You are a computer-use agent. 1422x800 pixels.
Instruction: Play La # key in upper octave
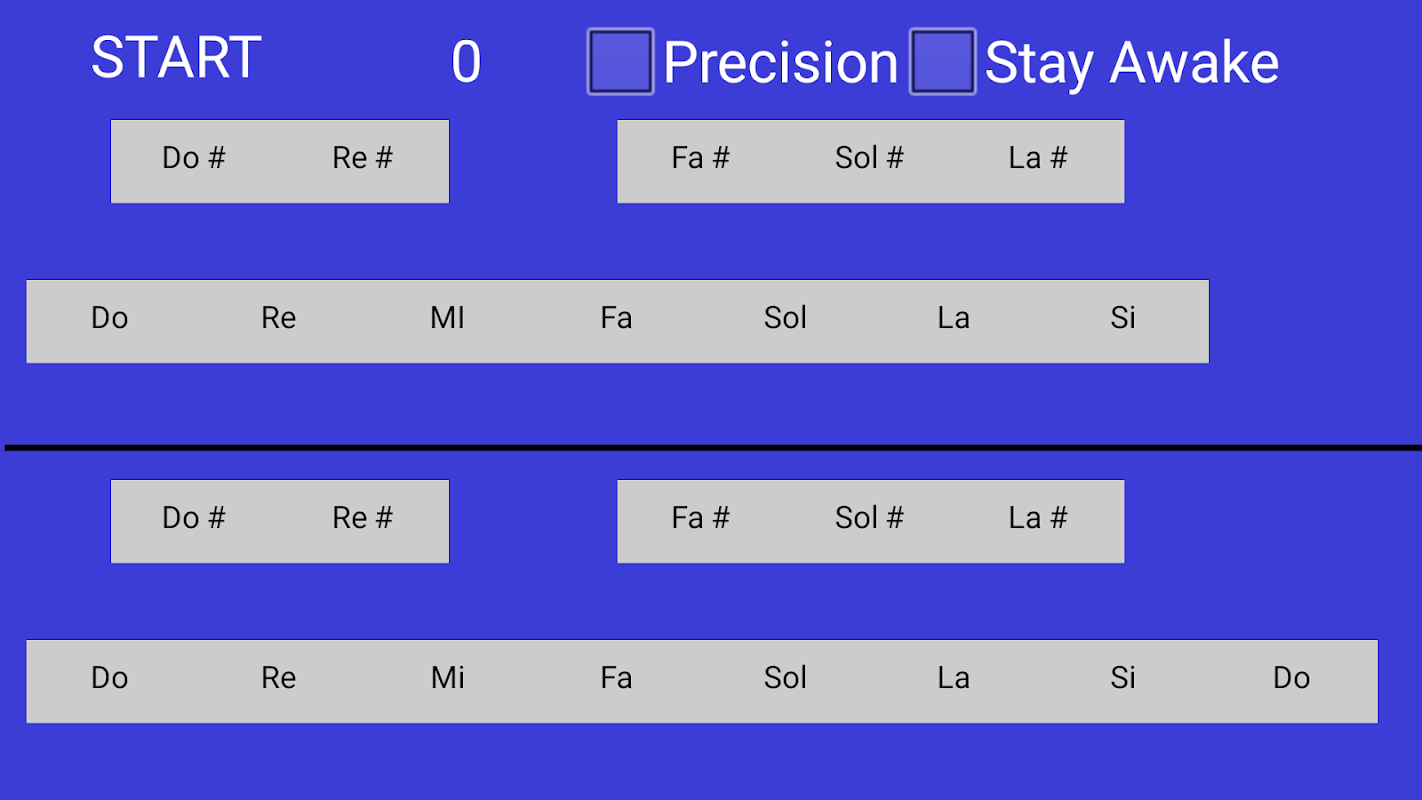tap(1038, 158)
